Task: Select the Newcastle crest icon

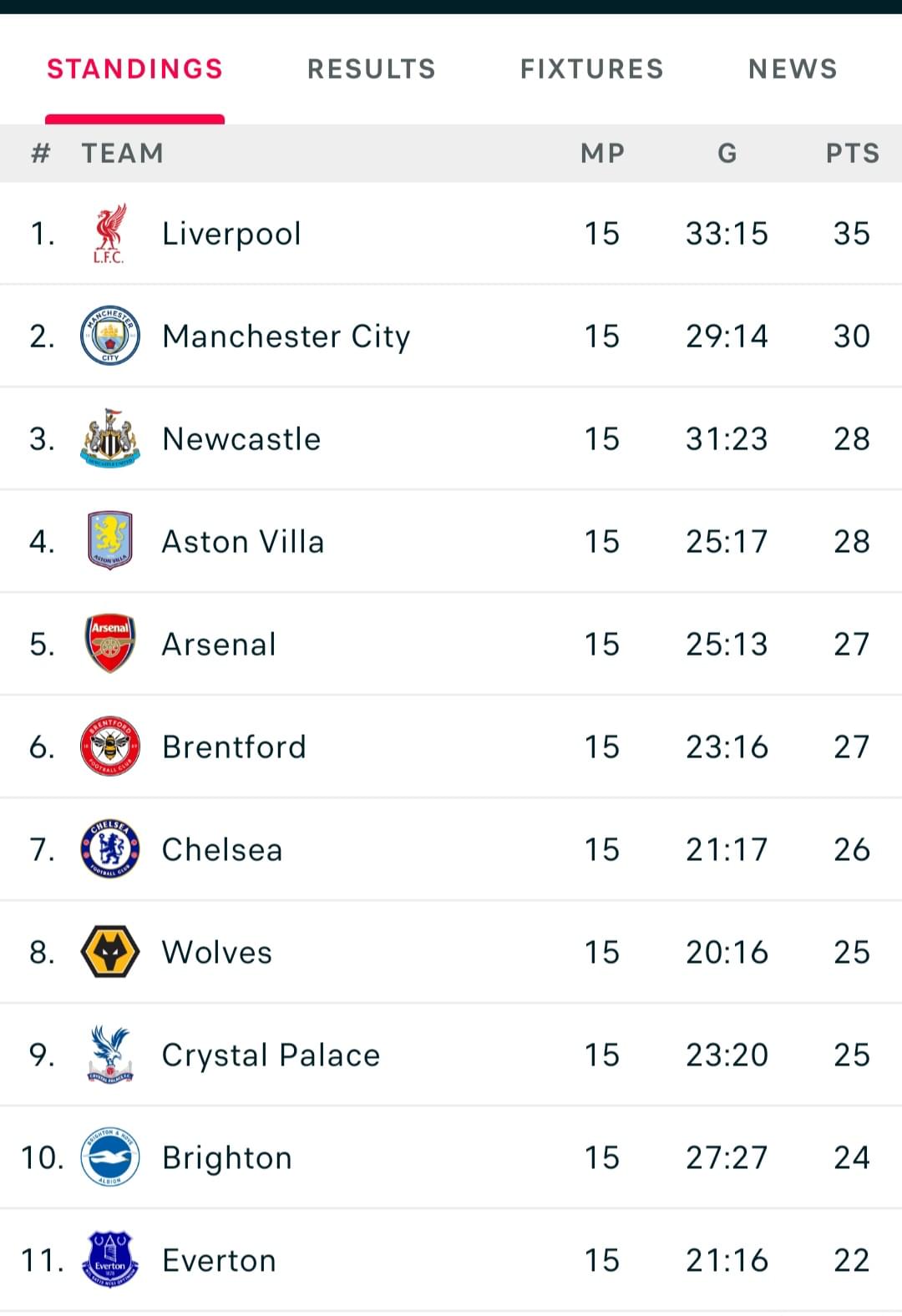Action: (110, 438)
